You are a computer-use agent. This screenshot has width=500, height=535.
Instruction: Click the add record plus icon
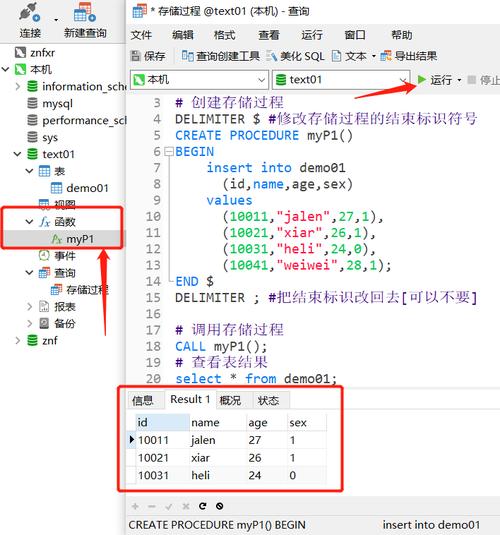pos(135,506)
